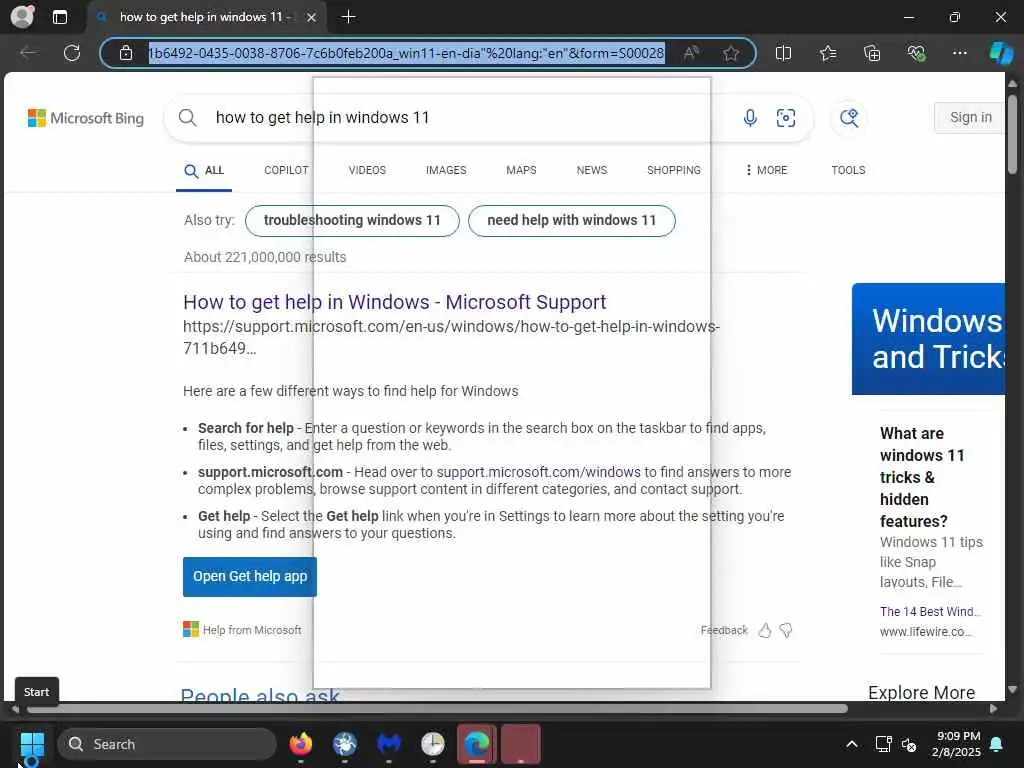This screenshot has height=768, width=1024.
Task: Open the 9:09 PM clock and calendar
Action: pyautogui.click(x=957, y=744)
